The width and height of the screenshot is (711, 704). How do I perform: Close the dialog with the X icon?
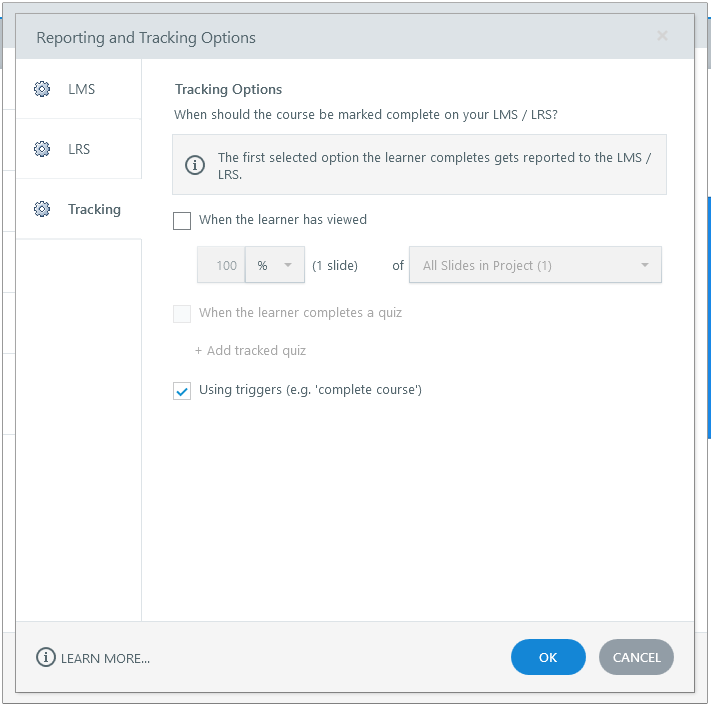[662, 36]
